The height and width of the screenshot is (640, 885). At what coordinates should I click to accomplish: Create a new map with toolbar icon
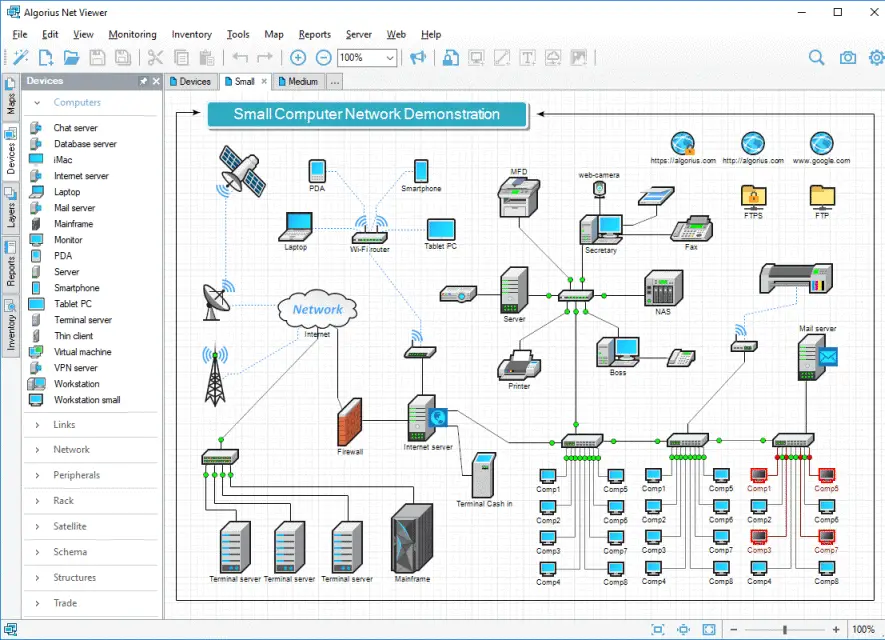click(46, 57)
